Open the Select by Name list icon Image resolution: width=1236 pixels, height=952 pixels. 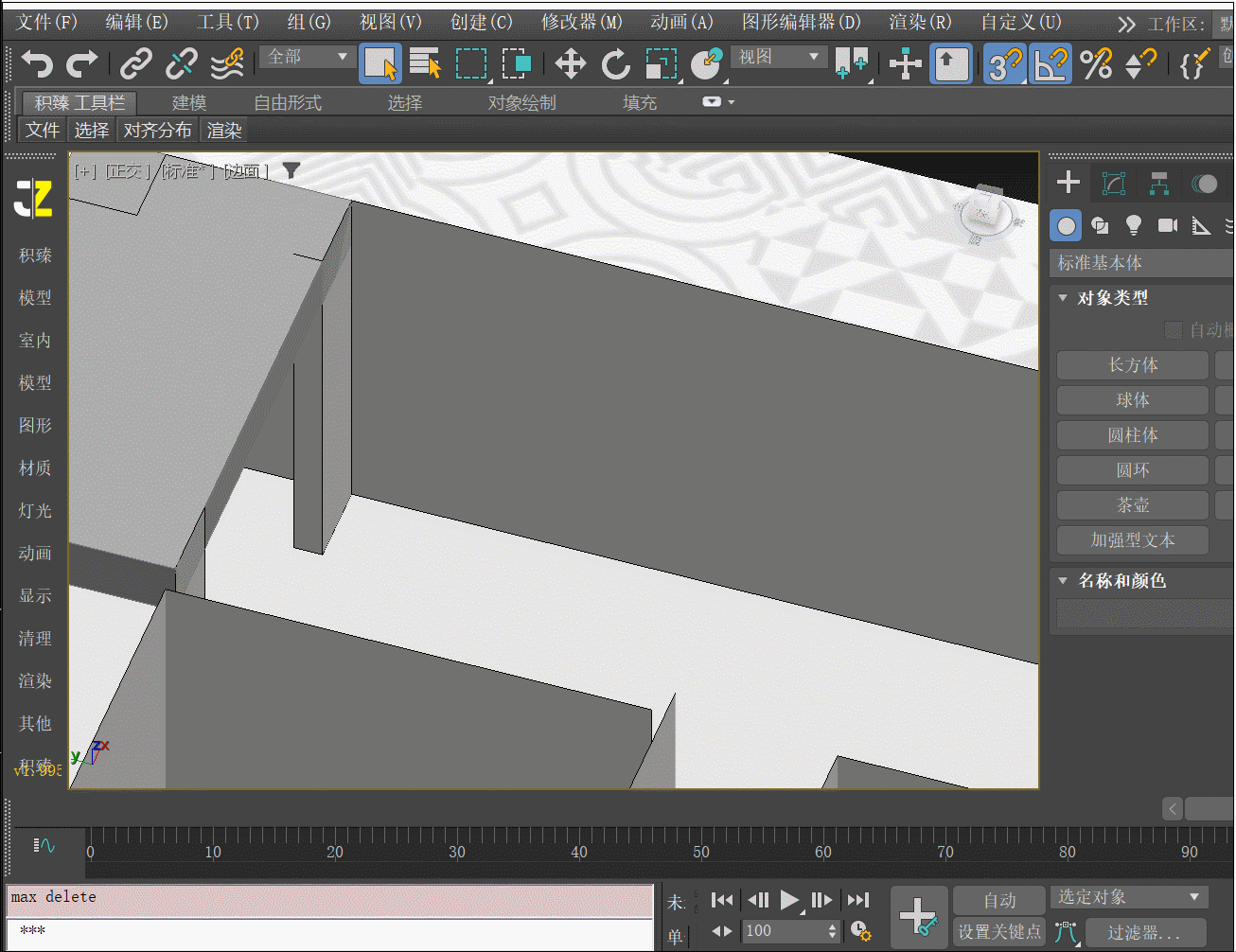point(426,64)
